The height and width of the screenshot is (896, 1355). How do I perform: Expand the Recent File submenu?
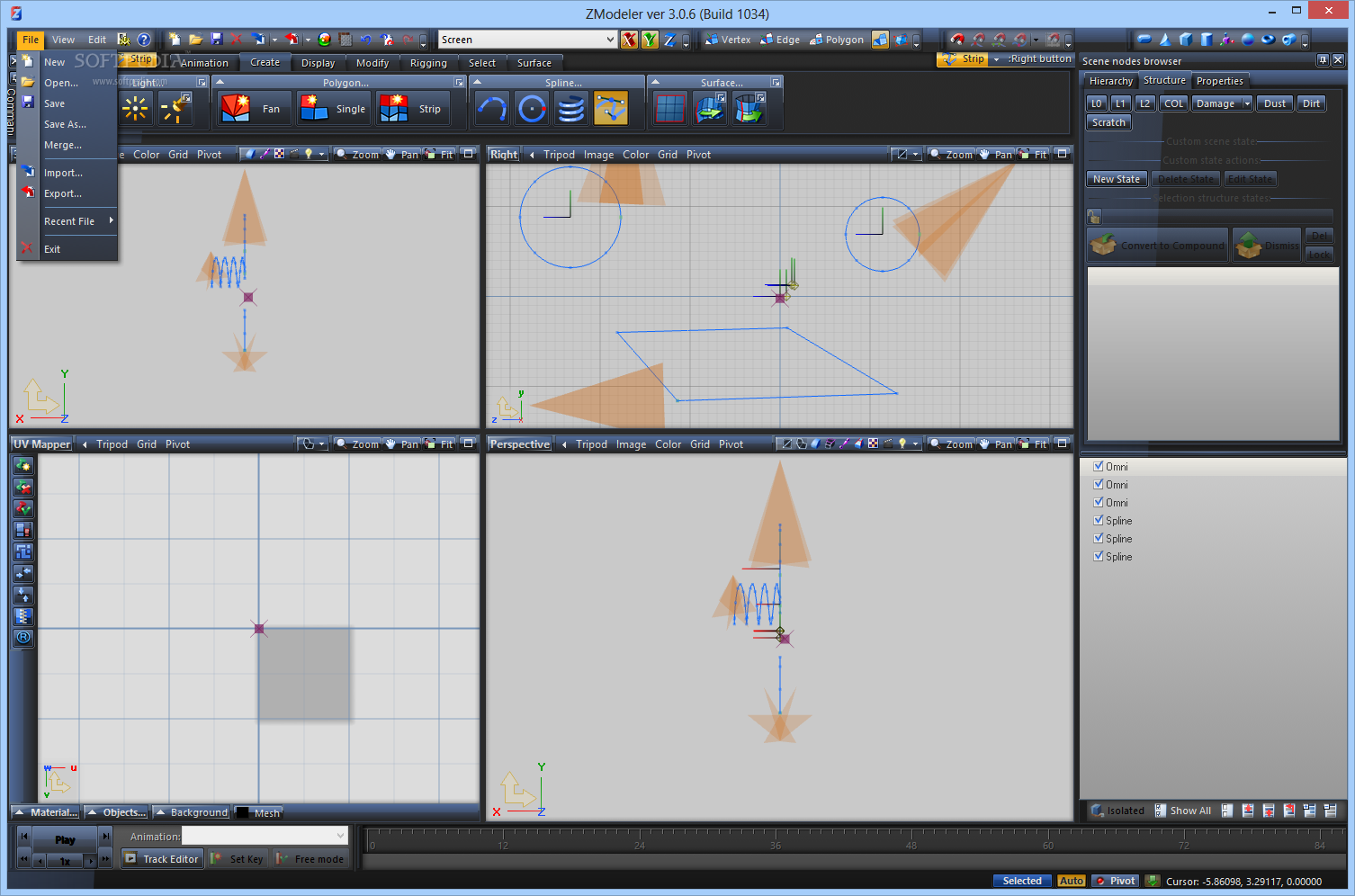pos(79,221)
